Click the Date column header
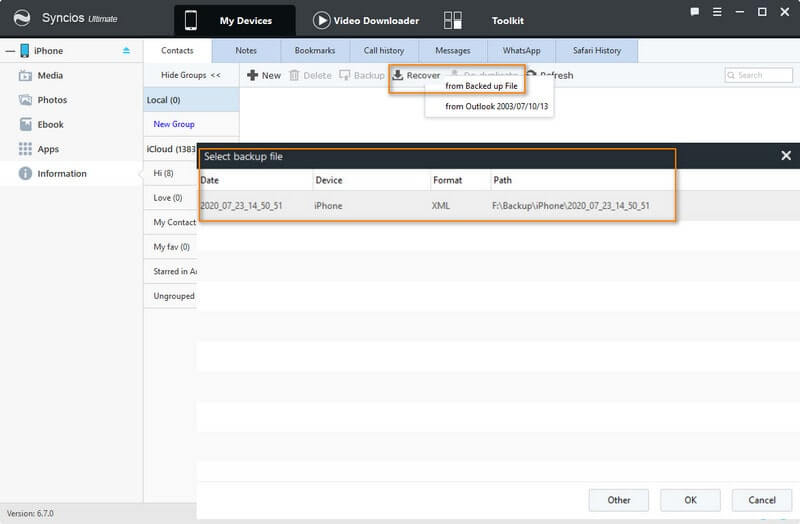 click(256, 180)
